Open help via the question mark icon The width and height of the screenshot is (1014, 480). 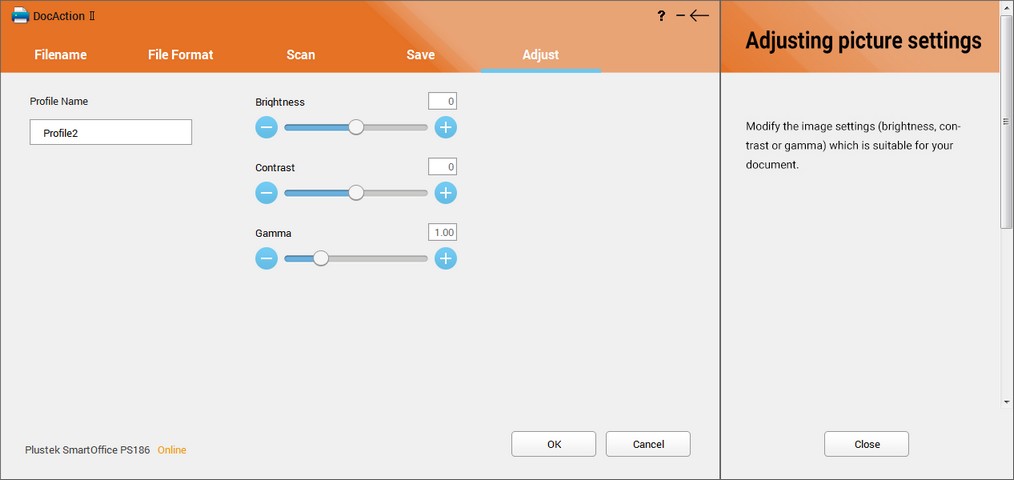point(661,16)
